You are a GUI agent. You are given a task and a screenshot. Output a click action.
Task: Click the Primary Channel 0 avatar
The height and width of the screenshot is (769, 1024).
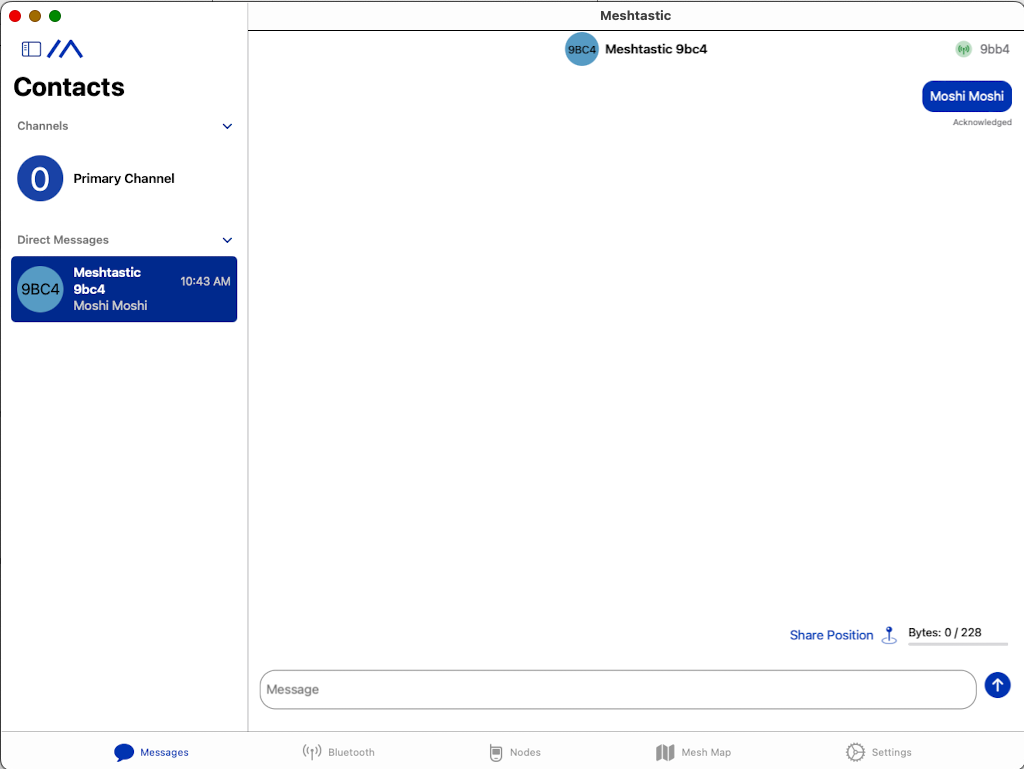coord(40,178)
